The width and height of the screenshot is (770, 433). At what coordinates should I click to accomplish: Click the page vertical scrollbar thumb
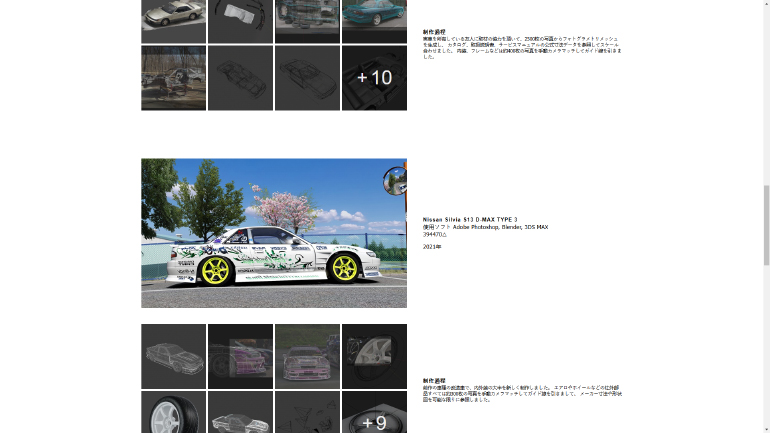[766, 225]
